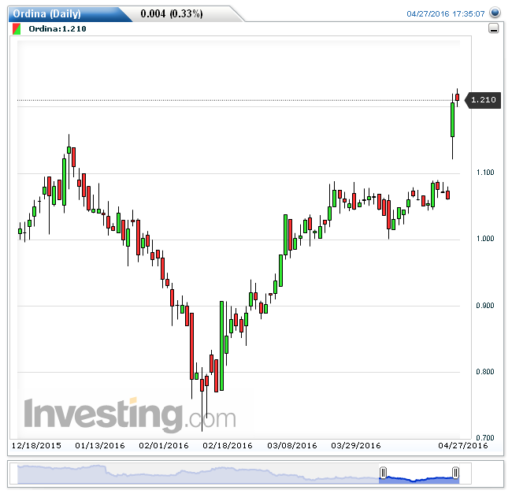Click the tall green breakout candle near 04/27/2016
Viewport: 512px width, 494px height.
coord(452,120)
